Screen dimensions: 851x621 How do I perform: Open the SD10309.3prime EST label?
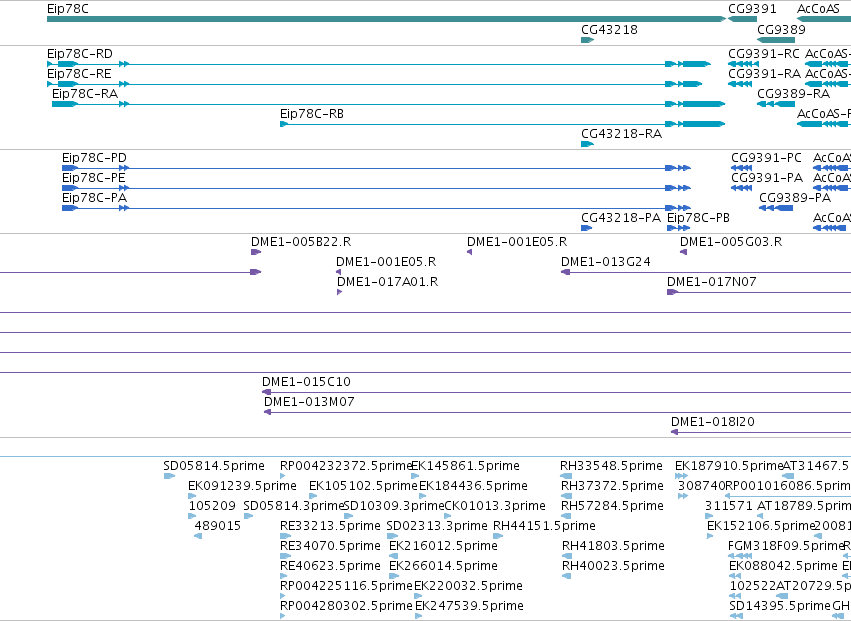click(395, 506)
